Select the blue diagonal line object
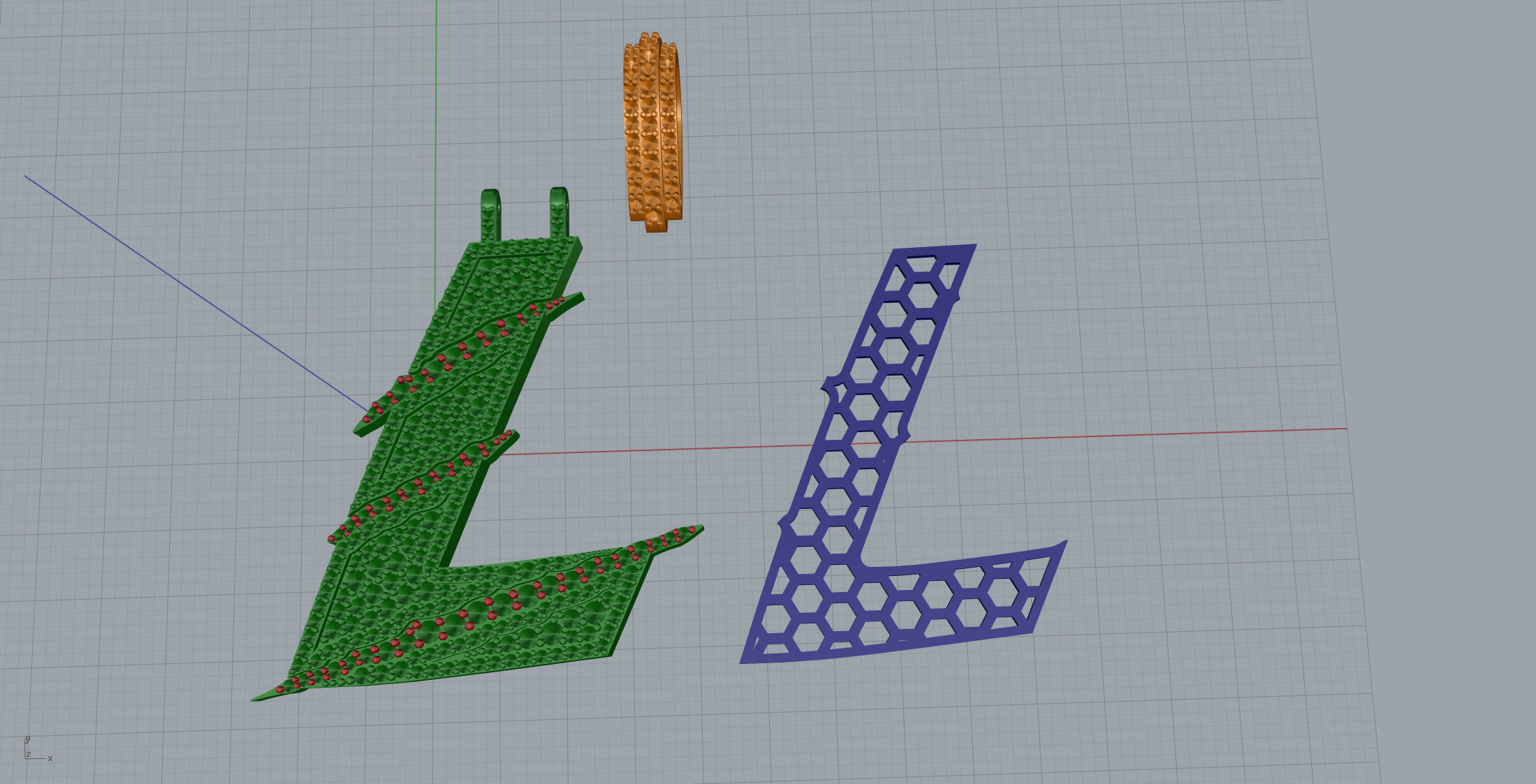 coord(197,294)
